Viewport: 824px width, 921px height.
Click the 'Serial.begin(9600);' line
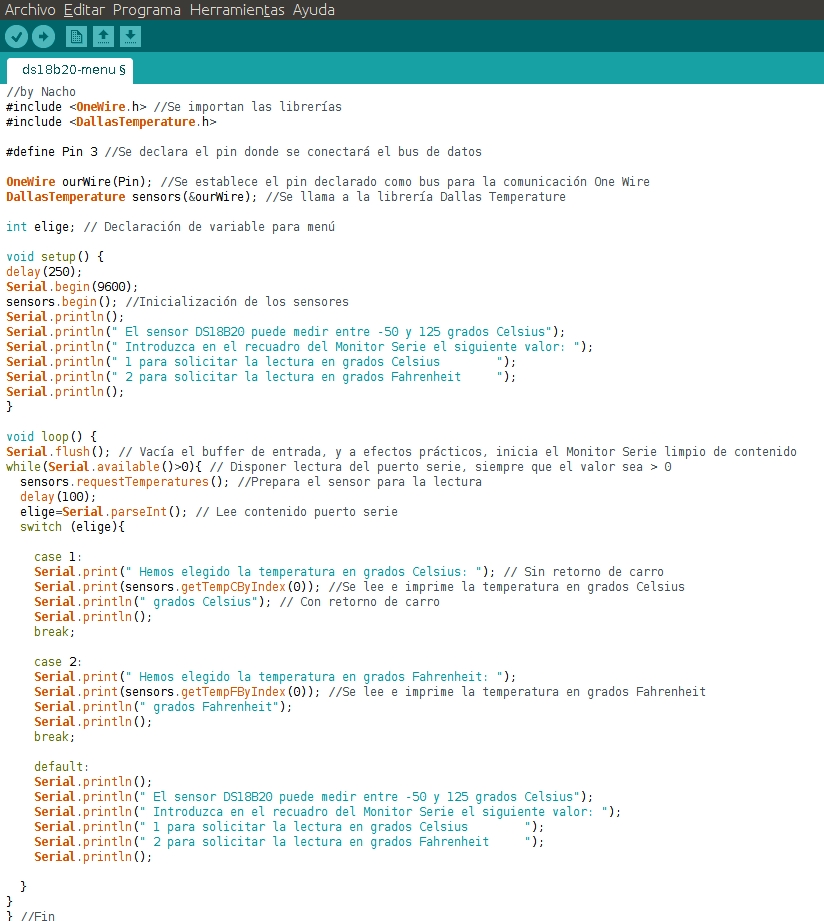coord(72,287)
